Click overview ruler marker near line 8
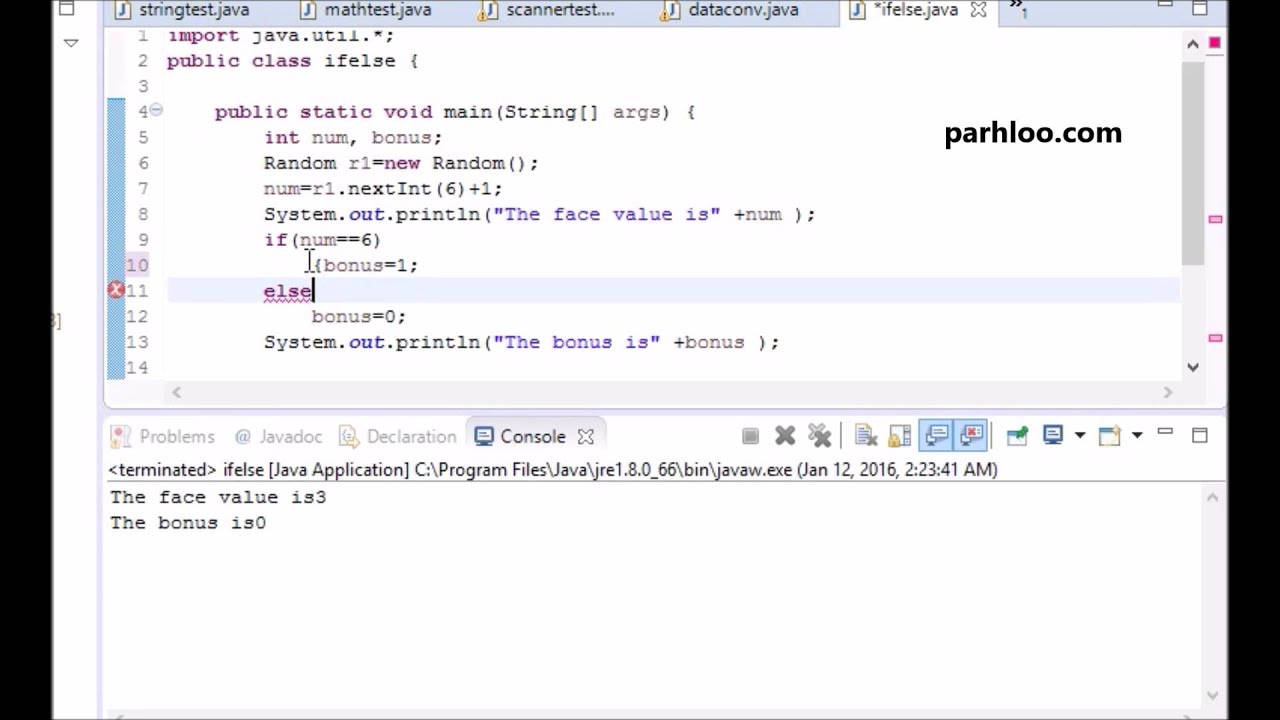This screenshot has width=1280, height=720. pos(1215,218)
